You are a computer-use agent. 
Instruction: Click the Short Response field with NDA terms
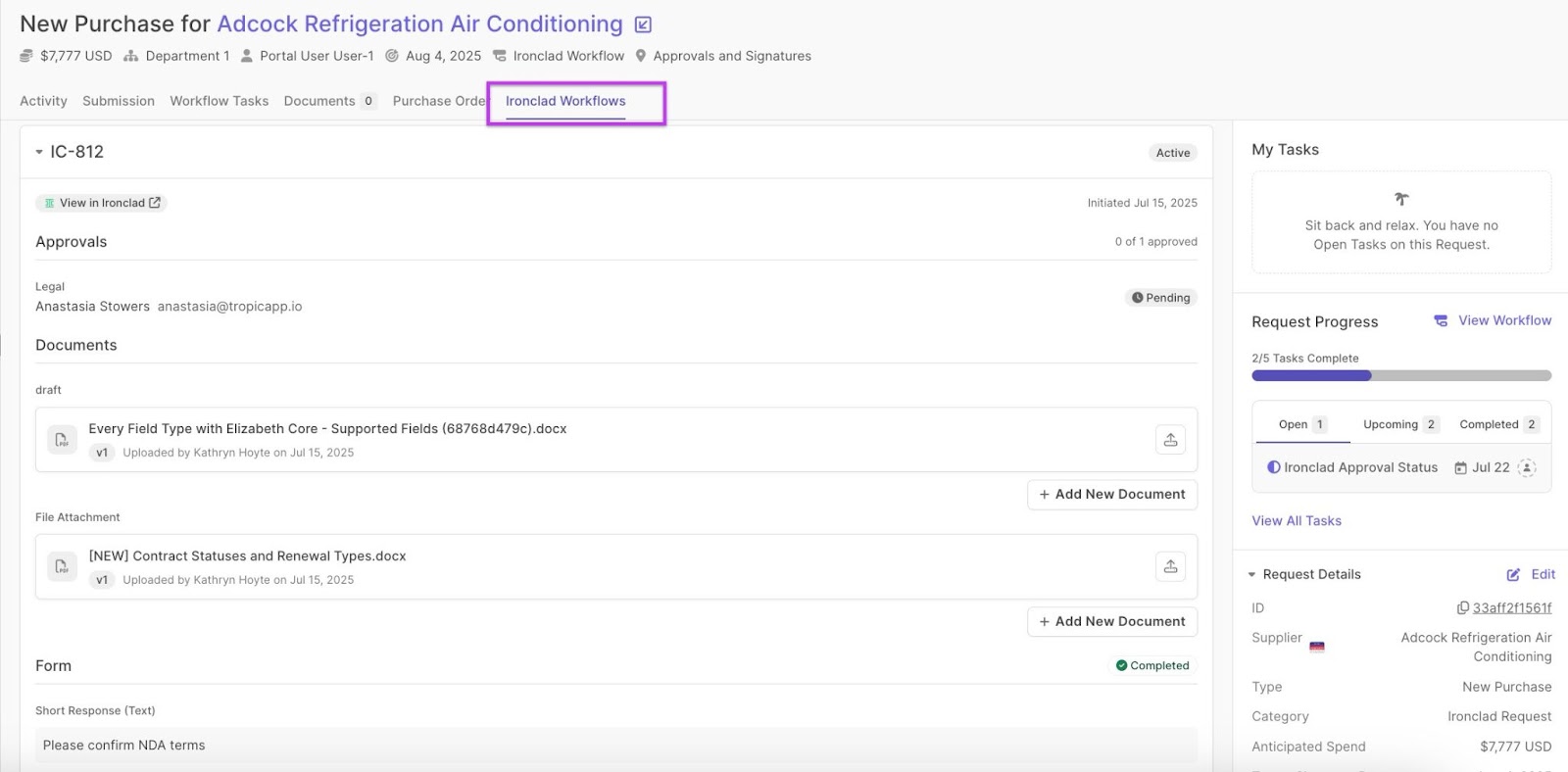click(x=616, y=746)
